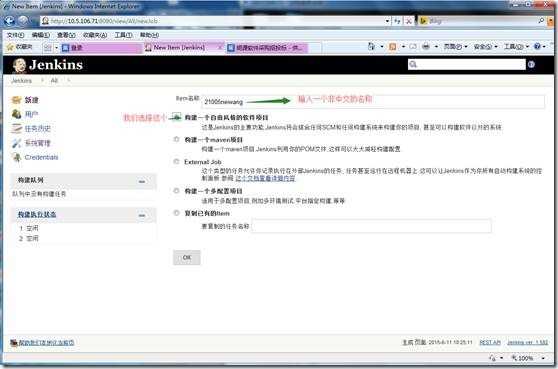This screenshot has width=558, height=369.
Task: Open the command bar 工具 Tools dropdown
Action: (516, 47)
